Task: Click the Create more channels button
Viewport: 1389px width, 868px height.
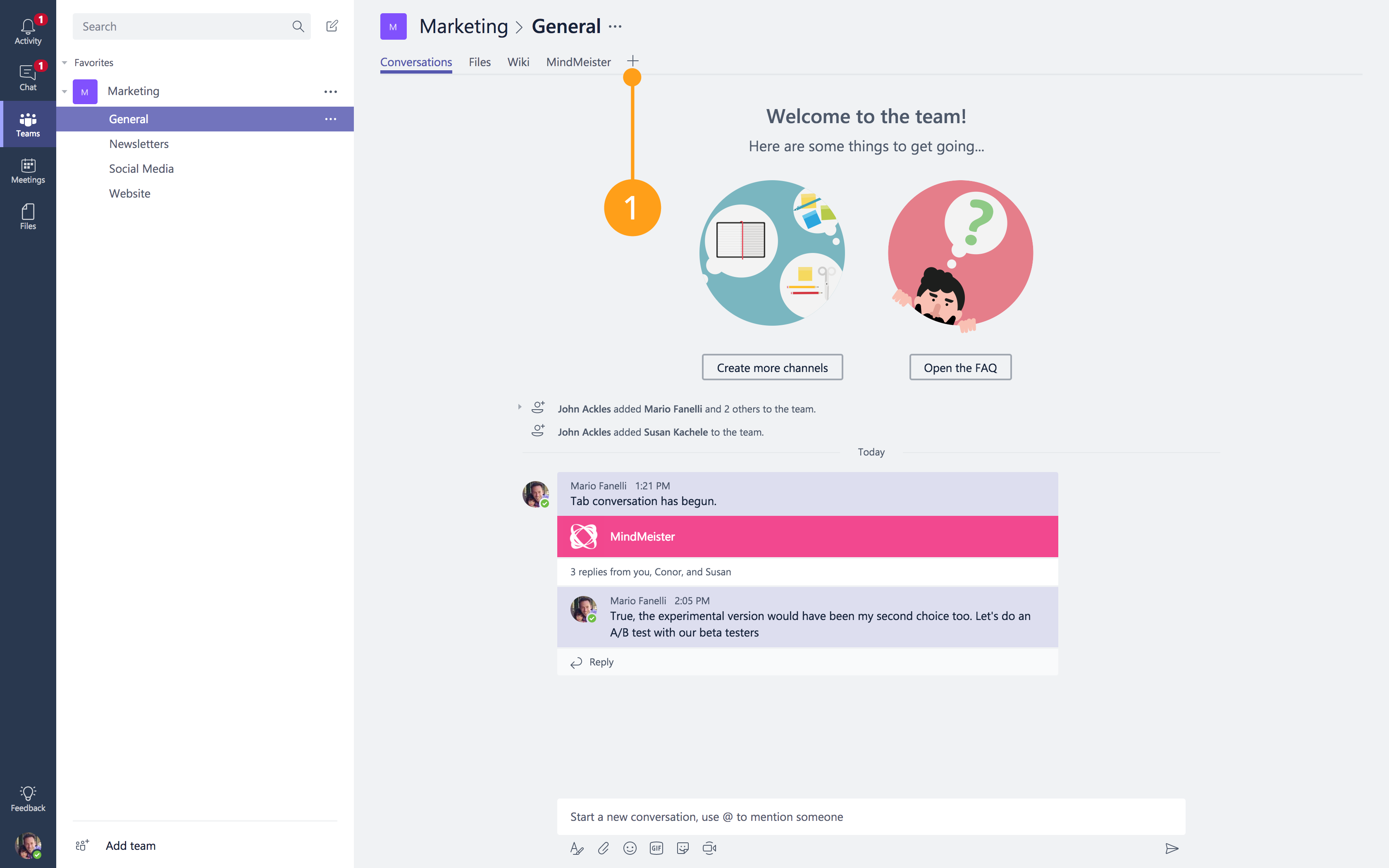Action: pyautogui.click(x=772, y=367)
